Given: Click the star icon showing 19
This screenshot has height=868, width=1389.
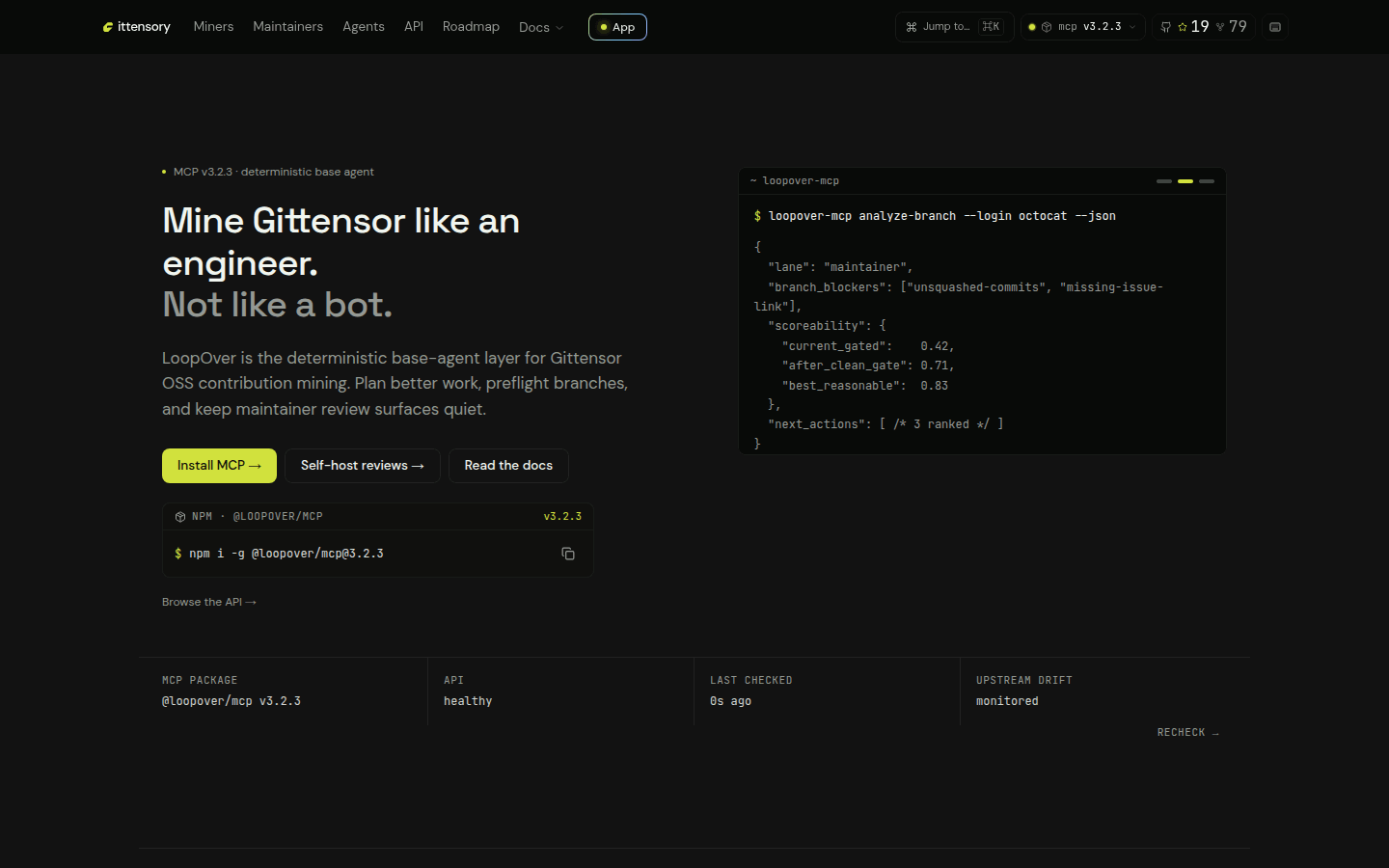Looking at the screenshot, I should click(x=1183, y=27).
